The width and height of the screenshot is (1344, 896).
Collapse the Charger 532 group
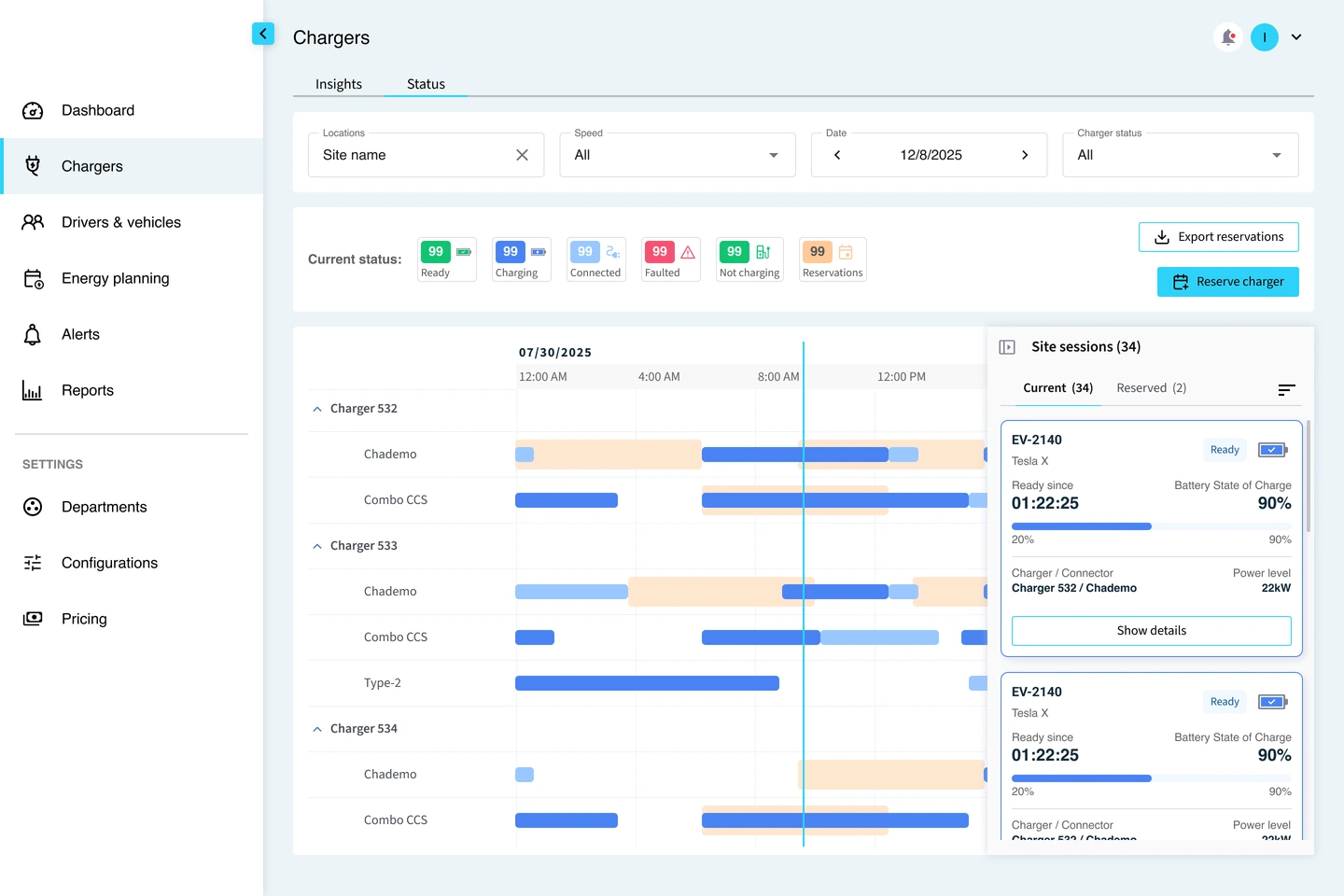tap(317, 409)
